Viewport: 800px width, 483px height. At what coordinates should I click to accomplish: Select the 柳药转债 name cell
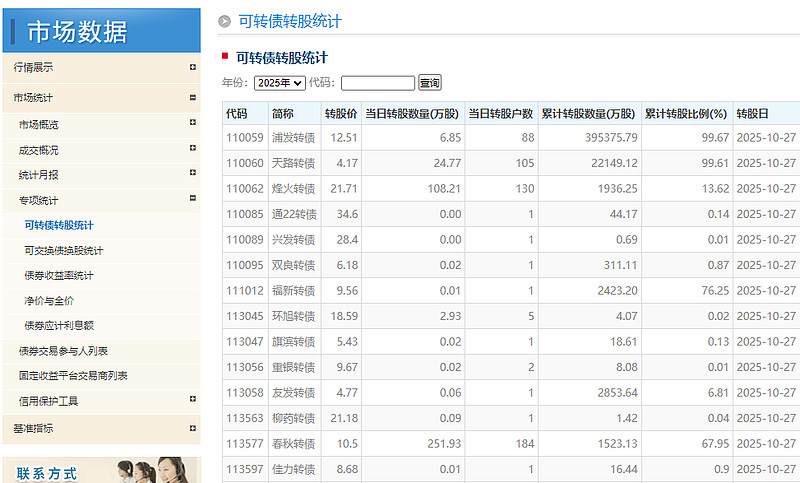(293, 418)
